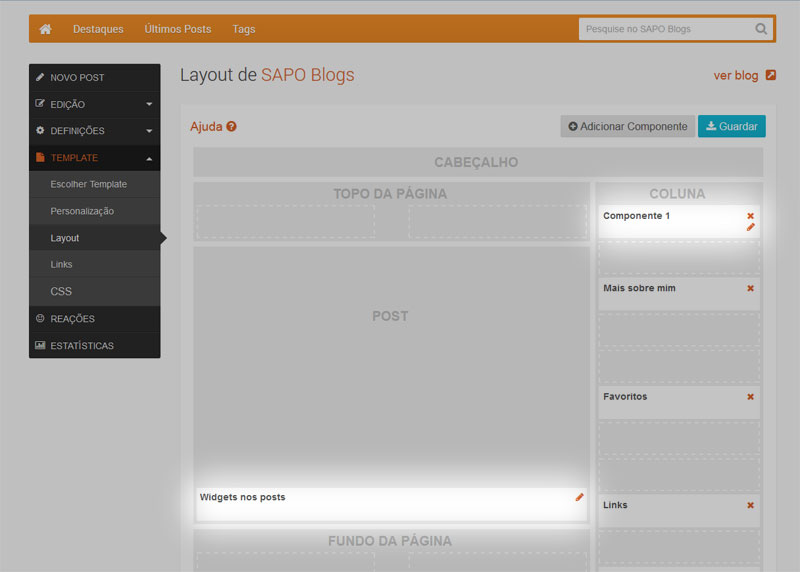Save layout with the Guardar button
800x572 pixels.
click(x=731, y=127)
